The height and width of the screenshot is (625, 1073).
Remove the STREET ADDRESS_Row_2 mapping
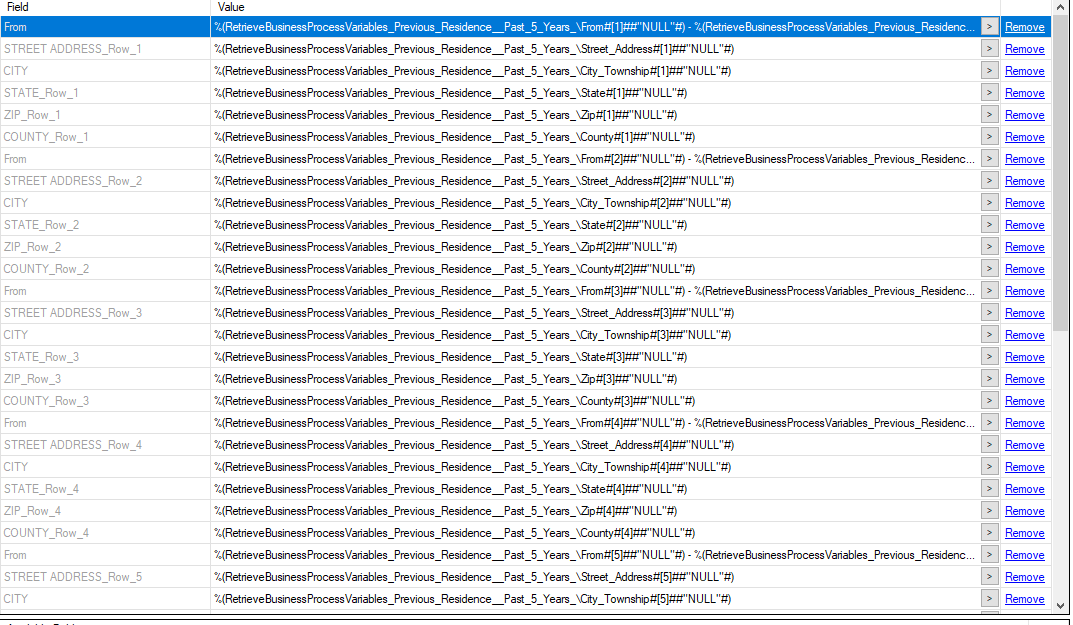tap(1024, 181)
